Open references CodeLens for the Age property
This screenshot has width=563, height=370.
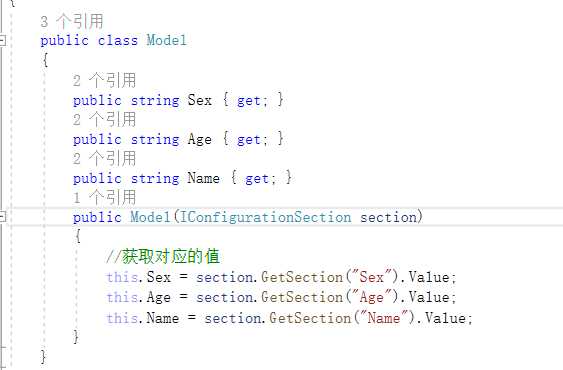pos(104,119)
